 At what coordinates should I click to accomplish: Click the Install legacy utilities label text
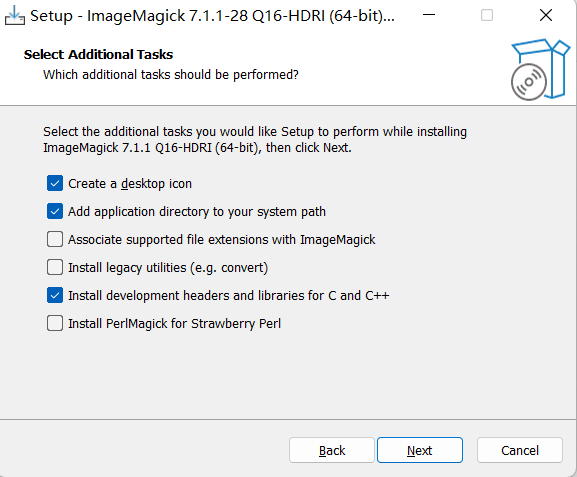point(168,268)
